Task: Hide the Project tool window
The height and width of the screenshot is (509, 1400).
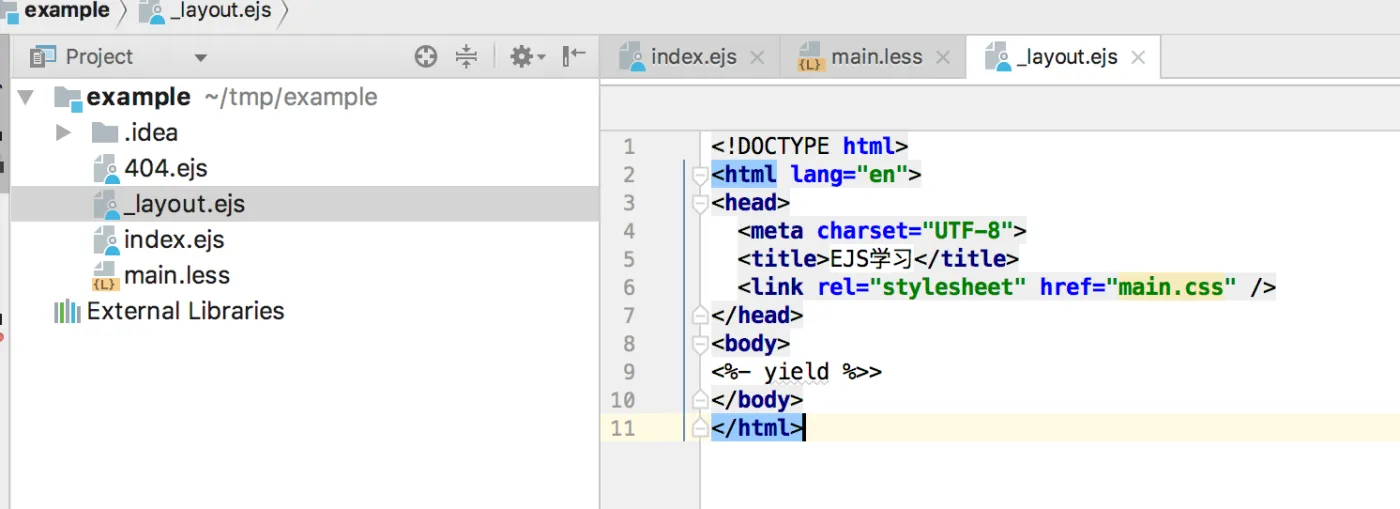Action: click(x=574, y=56)
